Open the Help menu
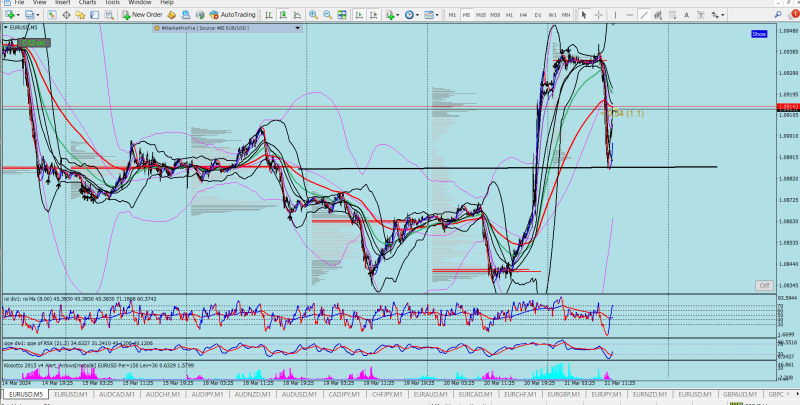Viewport: 800px width, 405px height. coord(167,3)
